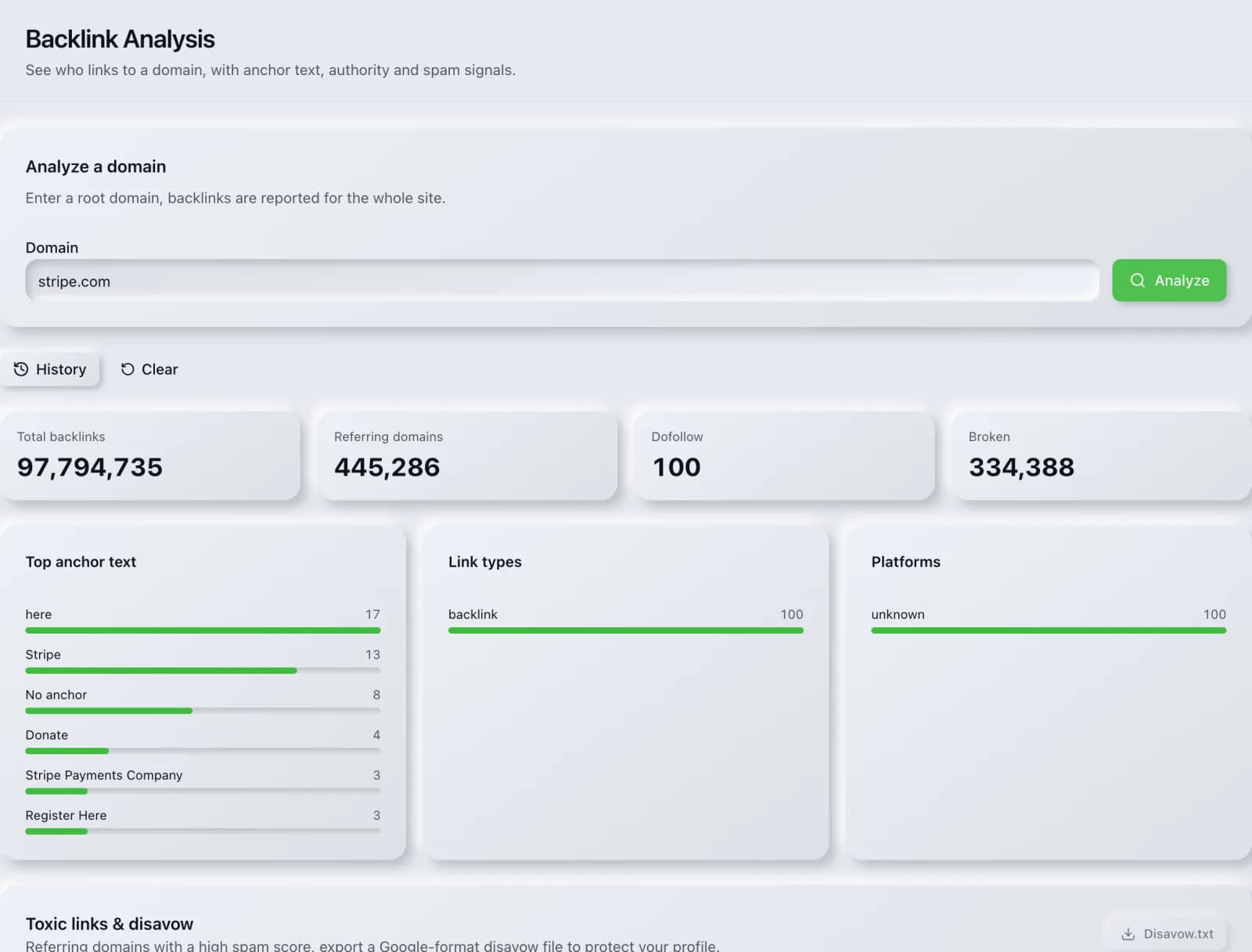The image size is (1252, 952).
Task: Click the count 17 next to 'here'
Action: (x=372, y=614)
